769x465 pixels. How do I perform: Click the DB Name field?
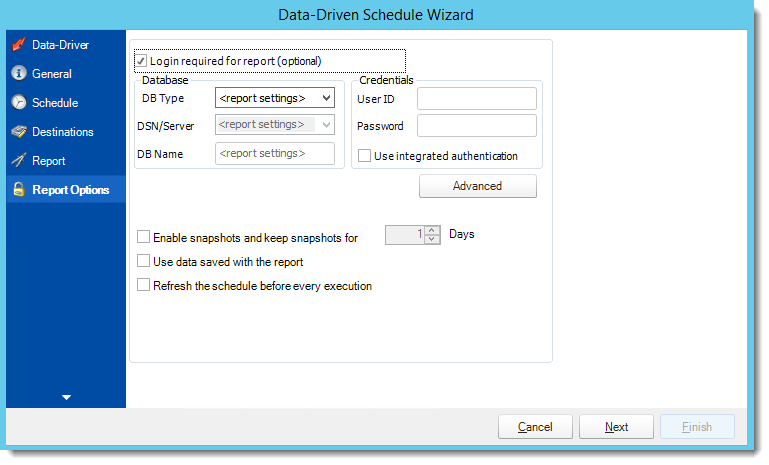[275, 154]
